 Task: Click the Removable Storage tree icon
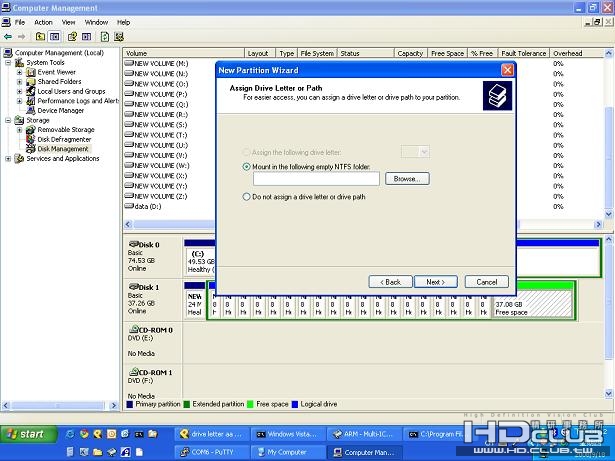click(x=31, y=129)
